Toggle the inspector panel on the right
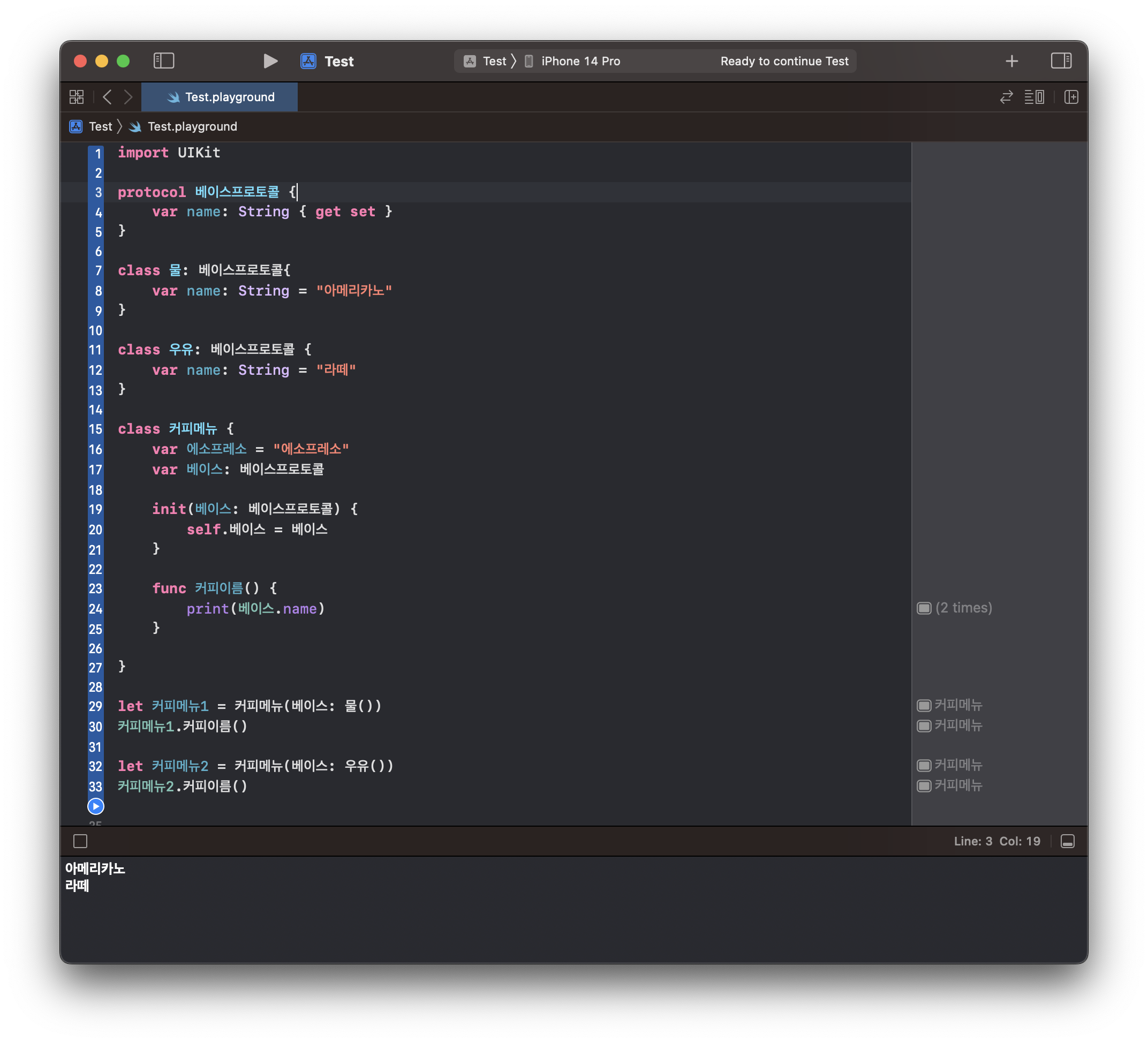The width and height of the screenshot is (1148, 1043). pos(1061,61)
